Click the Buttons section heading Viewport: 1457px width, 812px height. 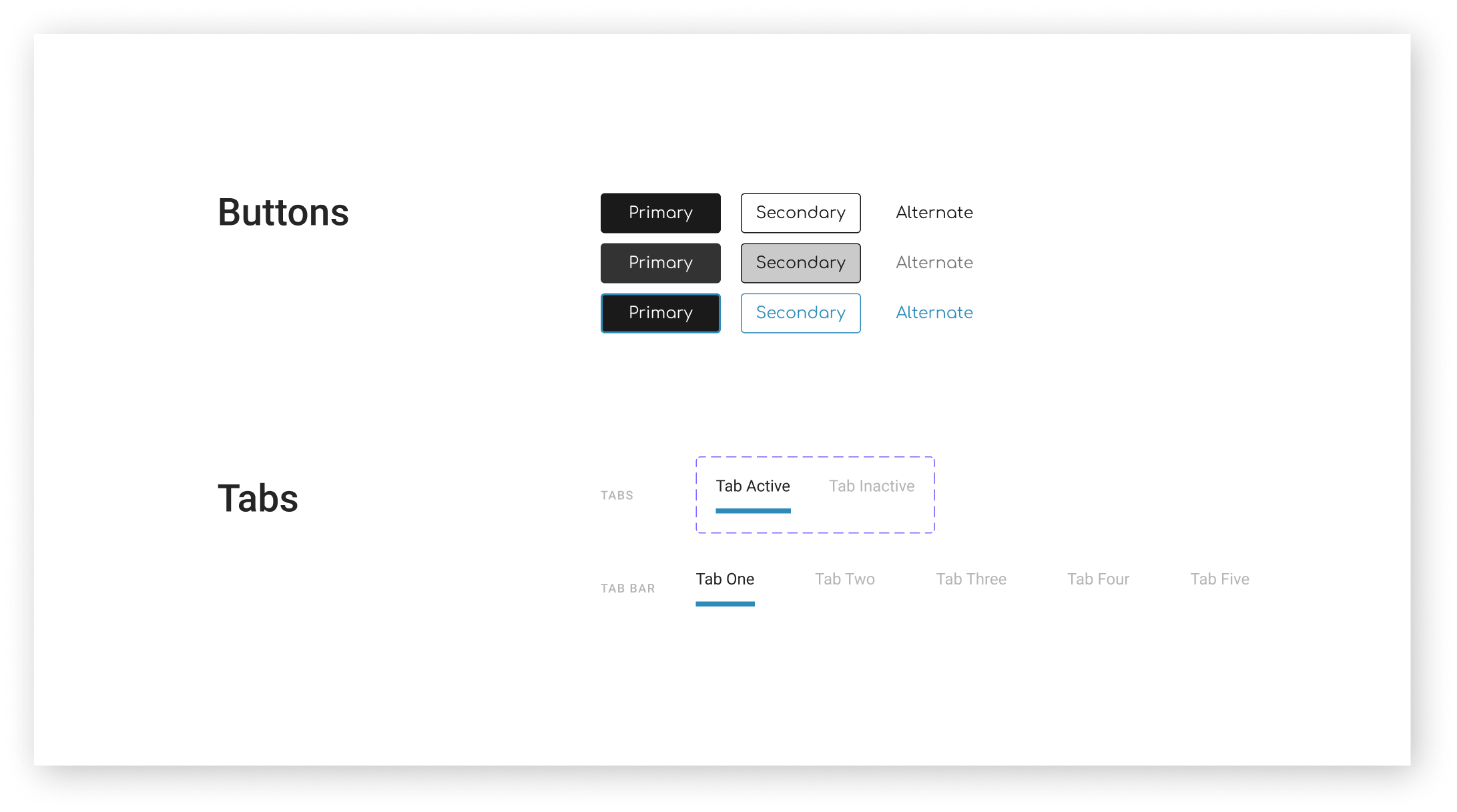pyautogui.click(x=283, y=213)
